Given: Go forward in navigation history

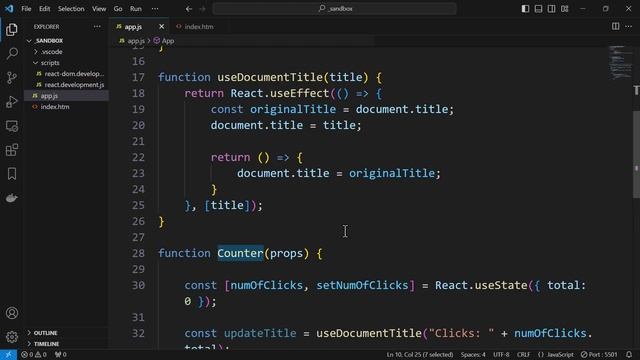Looking at the screenshot, I should tap(202, 9).
